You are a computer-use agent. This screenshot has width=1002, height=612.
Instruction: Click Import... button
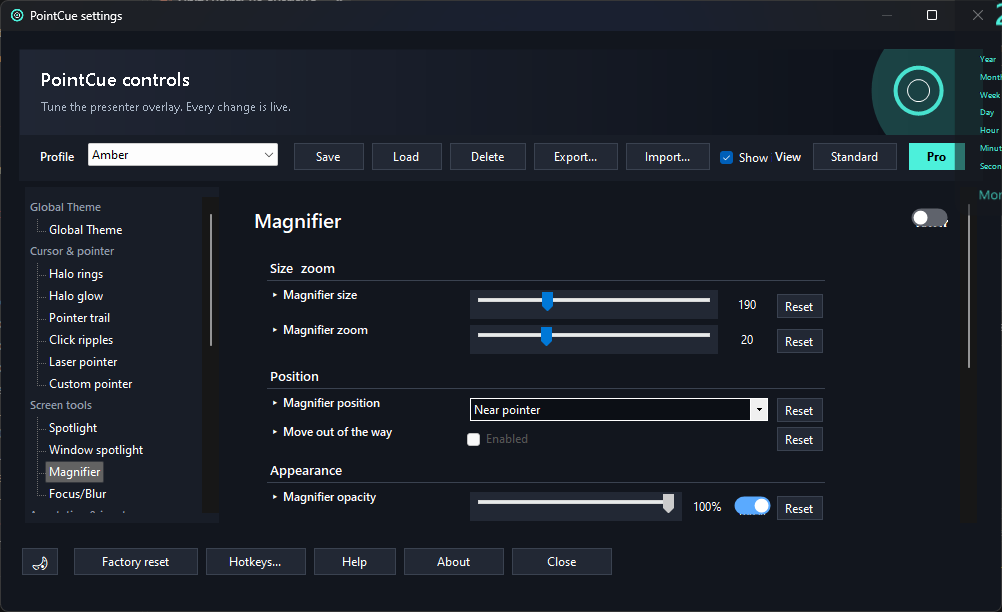click(668, 157)
